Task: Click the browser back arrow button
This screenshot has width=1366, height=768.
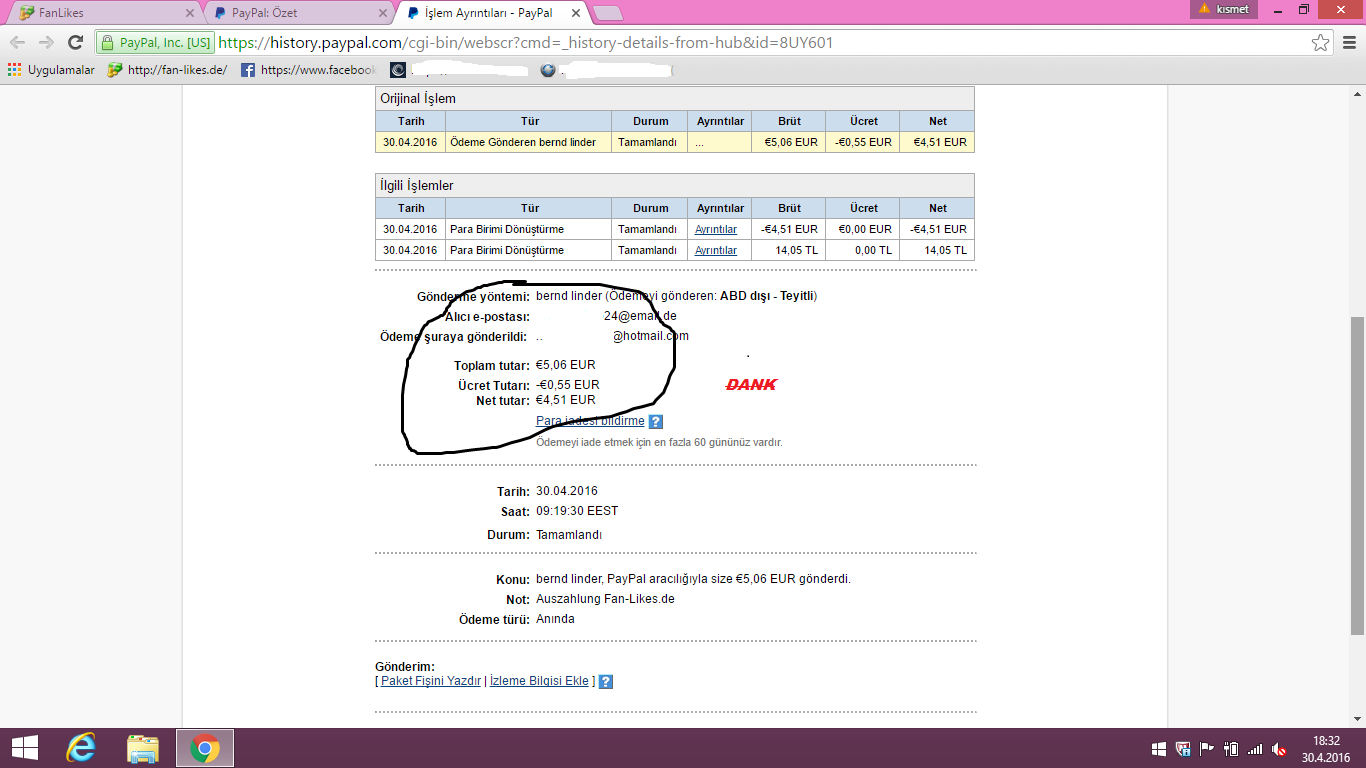Action: coord(17,42)
